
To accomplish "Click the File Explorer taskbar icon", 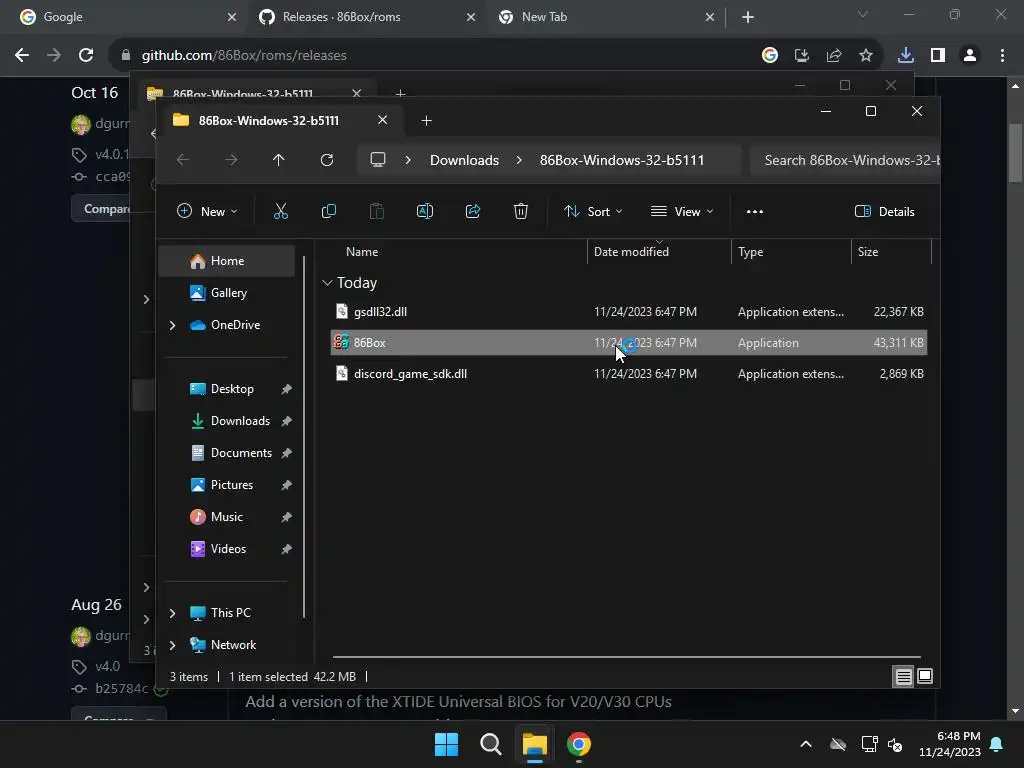I will tap(534, 744).
